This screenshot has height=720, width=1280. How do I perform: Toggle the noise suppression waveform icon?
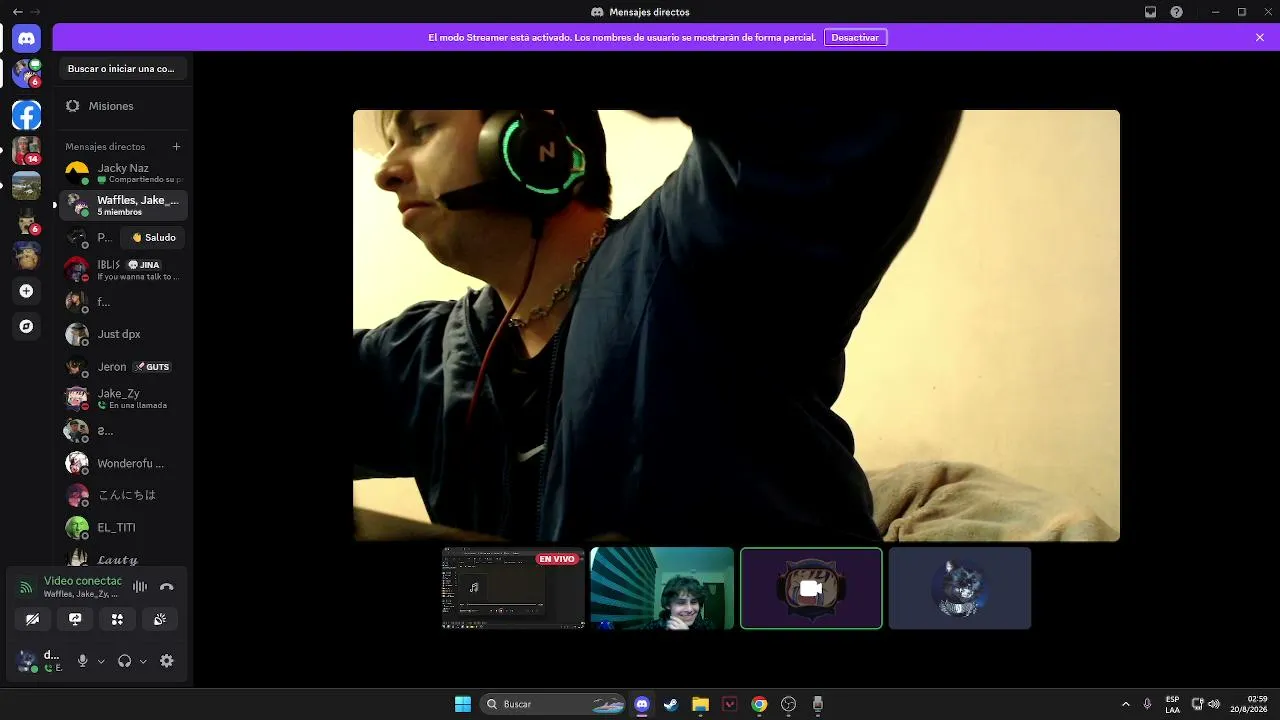pyautogui.click(x=140, y=587)
